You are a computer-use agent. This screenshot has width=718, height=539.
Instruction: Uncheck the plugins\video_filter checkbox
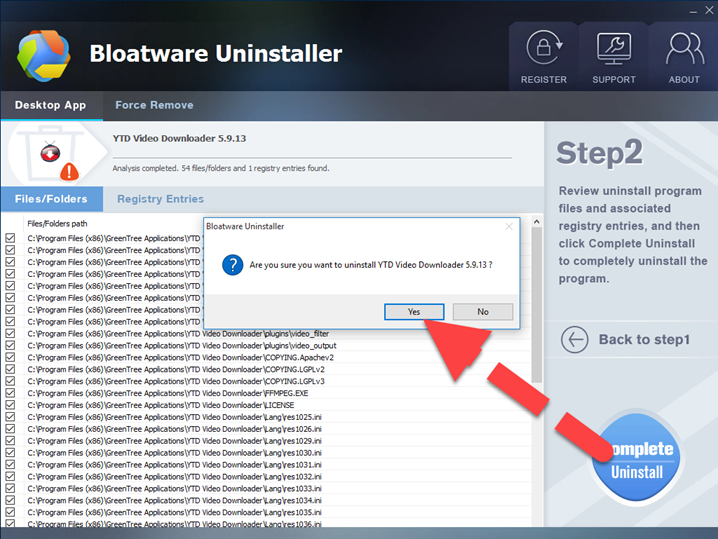coord(10,333)
